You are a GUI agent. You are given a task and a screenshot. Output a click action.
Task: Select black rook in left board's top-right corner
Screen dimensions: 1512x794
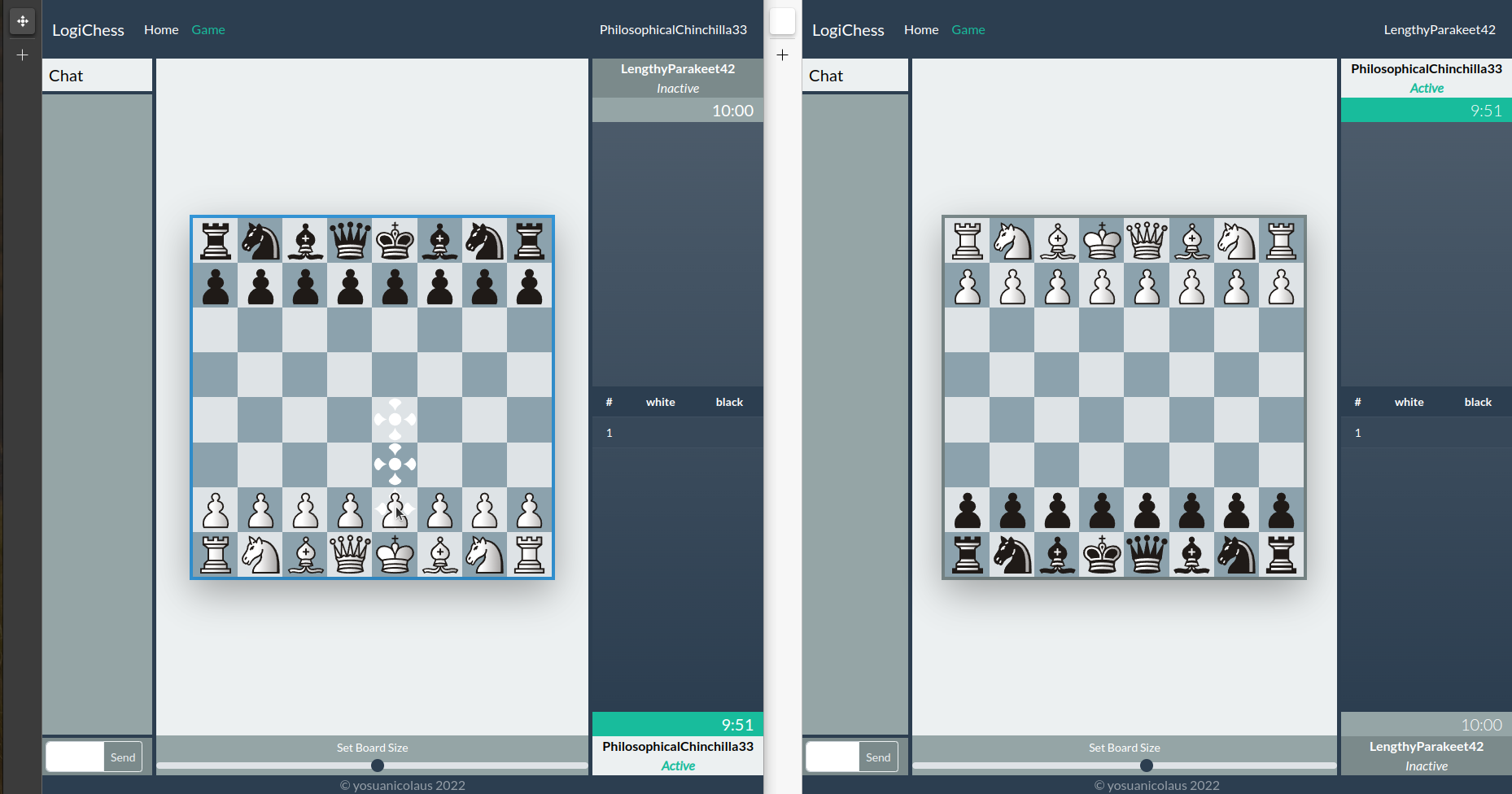click(x=529, y=241)
